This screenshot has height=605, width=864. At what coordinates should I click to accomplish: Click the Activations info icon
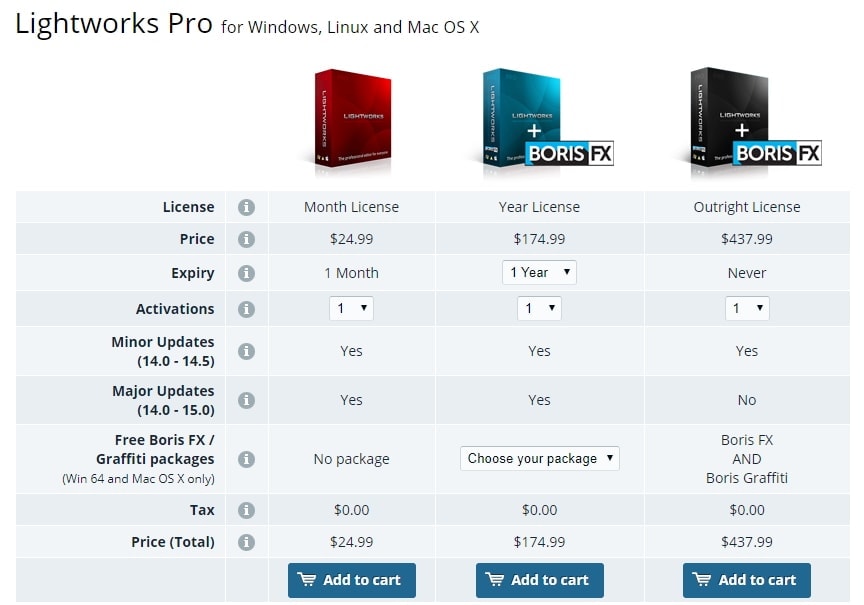(246, 309)
